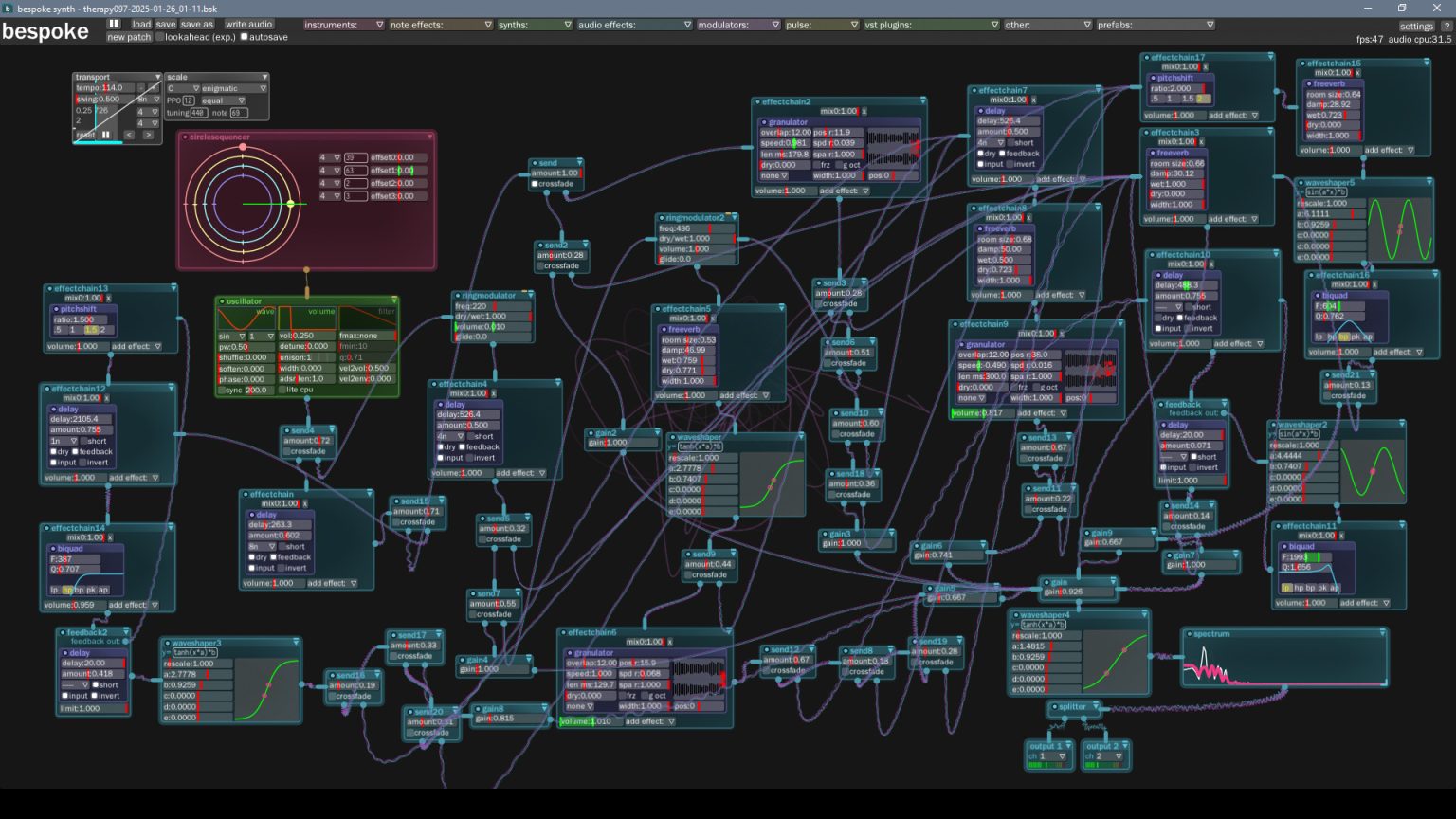
Task: Click the transport tempo slider
Action: (105, 88)
